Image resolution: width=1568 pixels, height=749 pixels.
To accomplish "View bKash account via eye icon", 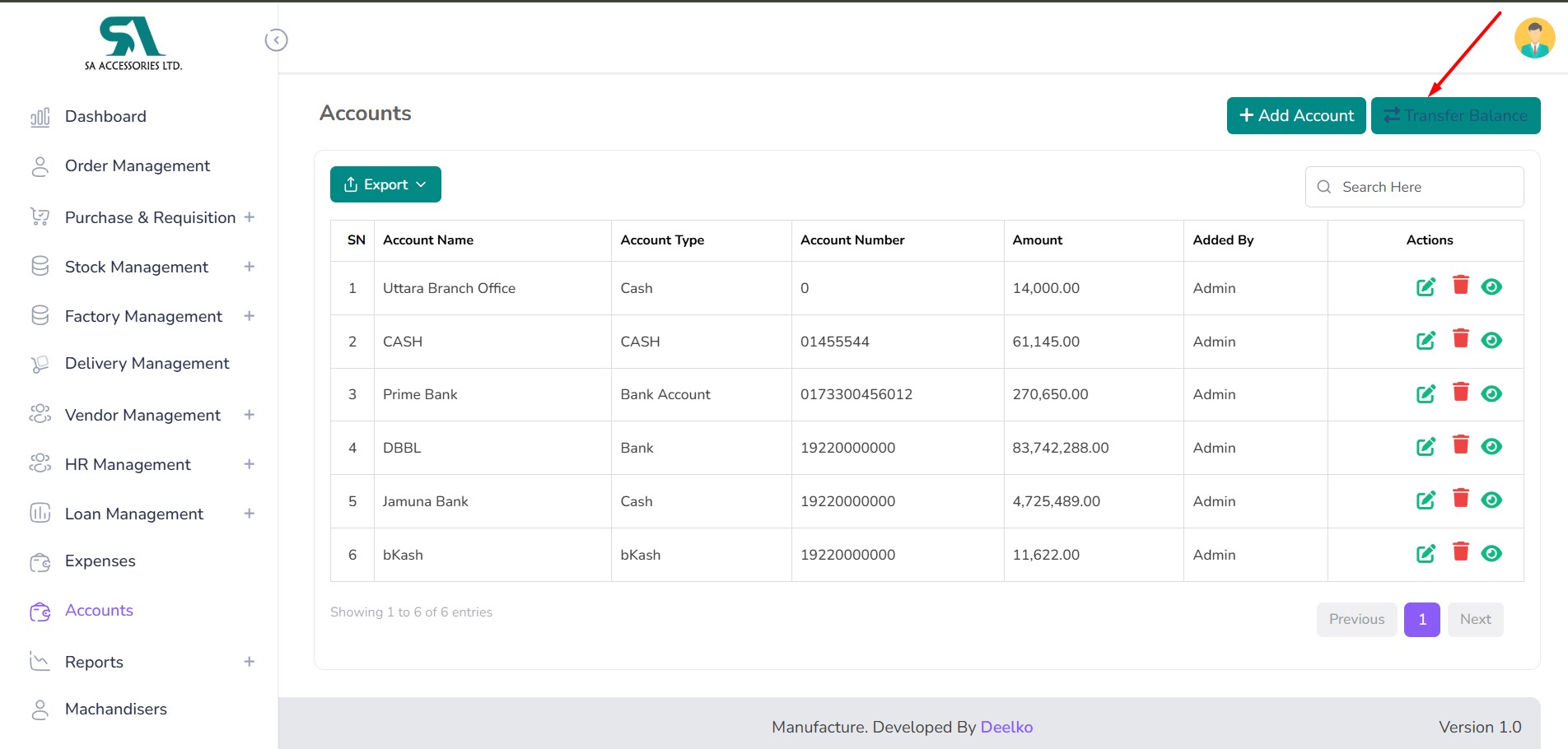I will coord(1491,554).
